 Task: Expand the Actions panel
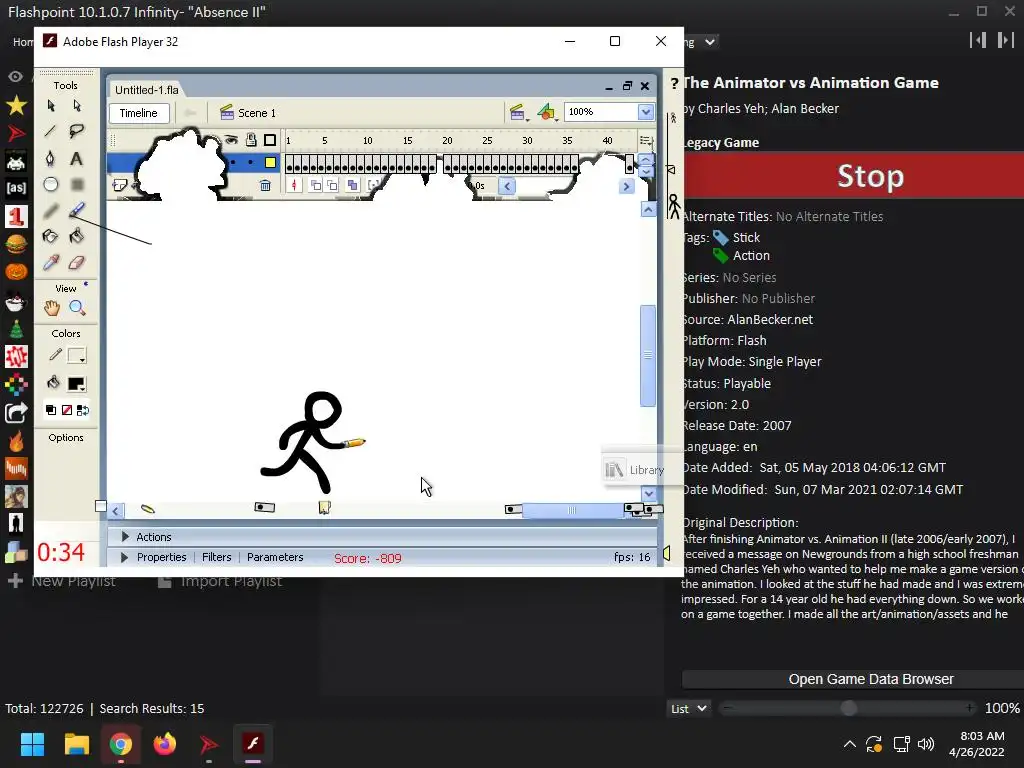(x=125, y=537)
